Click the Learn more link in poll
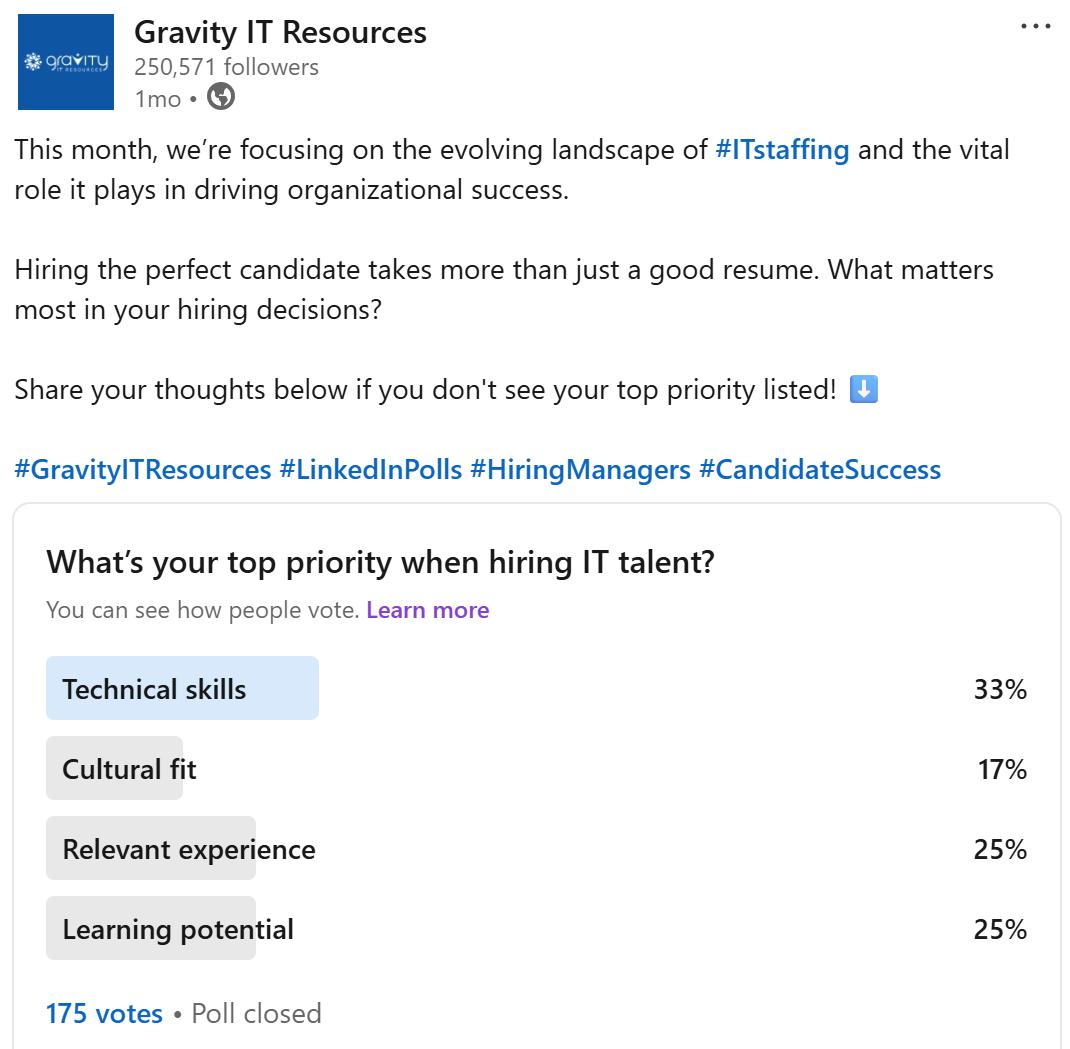 point(428,609)
